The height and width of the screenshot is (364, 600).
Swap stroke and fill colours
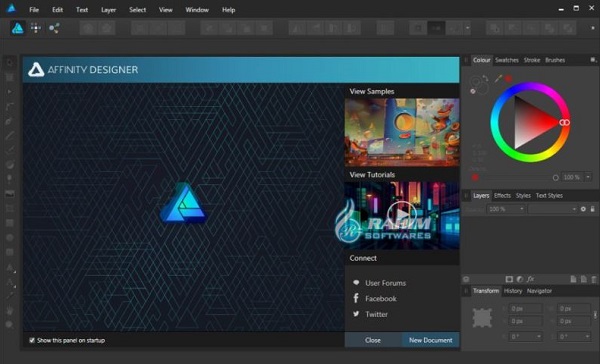(x=485, y=78)
